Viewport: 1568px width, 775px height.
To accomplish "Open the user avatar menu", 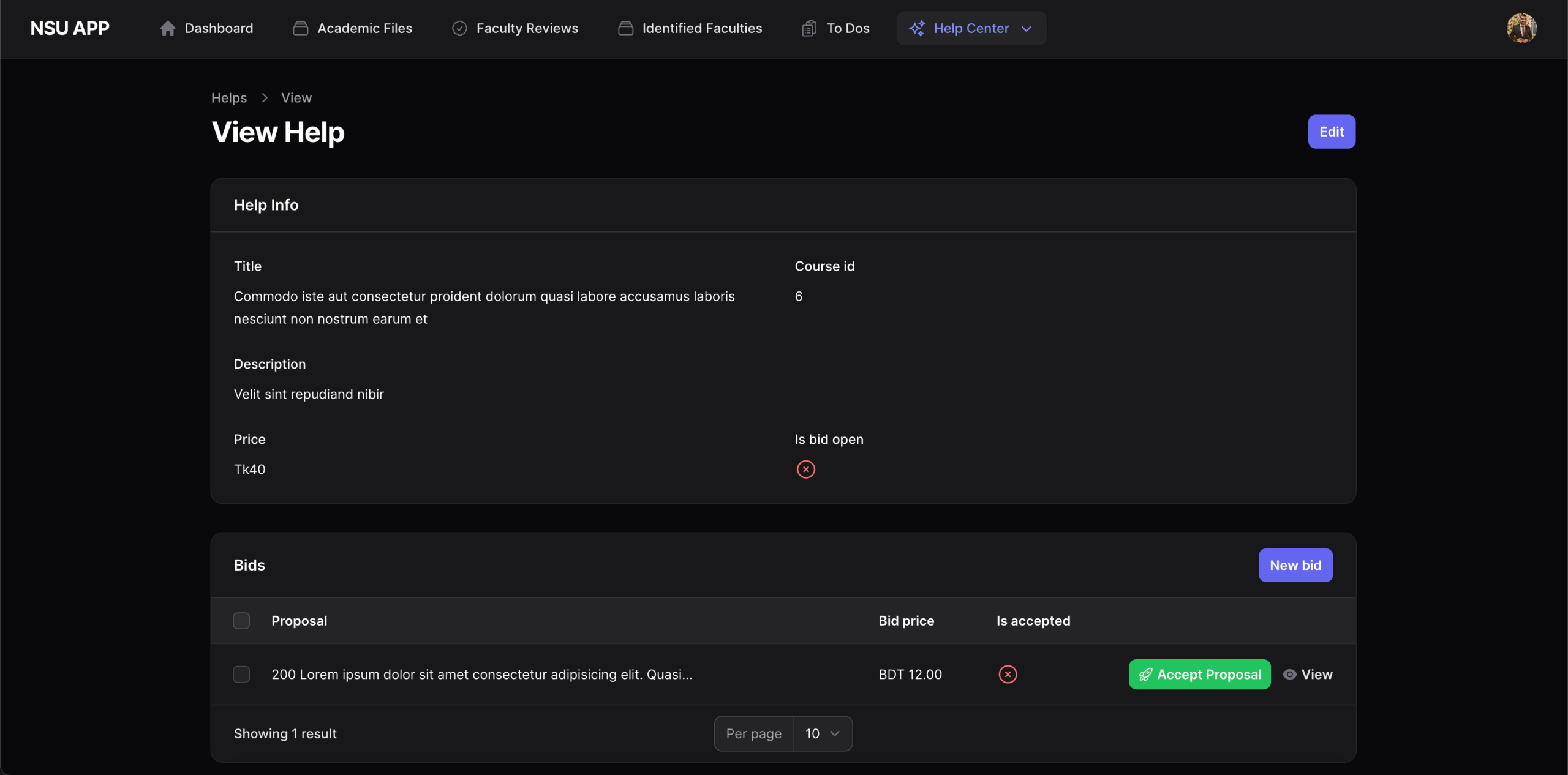I will pos(1521,28).
